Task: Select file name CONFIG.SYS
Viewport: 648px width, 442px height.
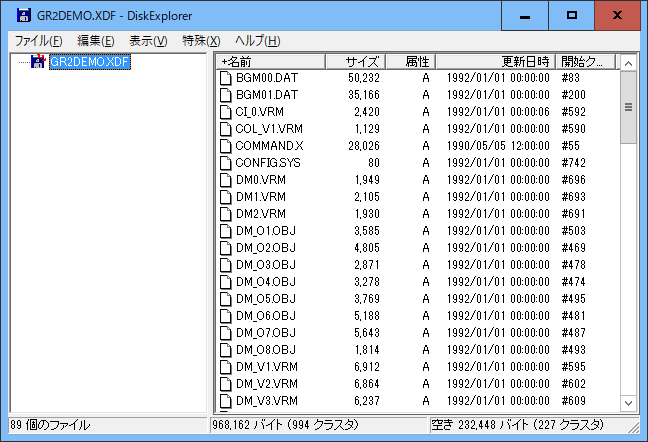Action: pos(268,163)
